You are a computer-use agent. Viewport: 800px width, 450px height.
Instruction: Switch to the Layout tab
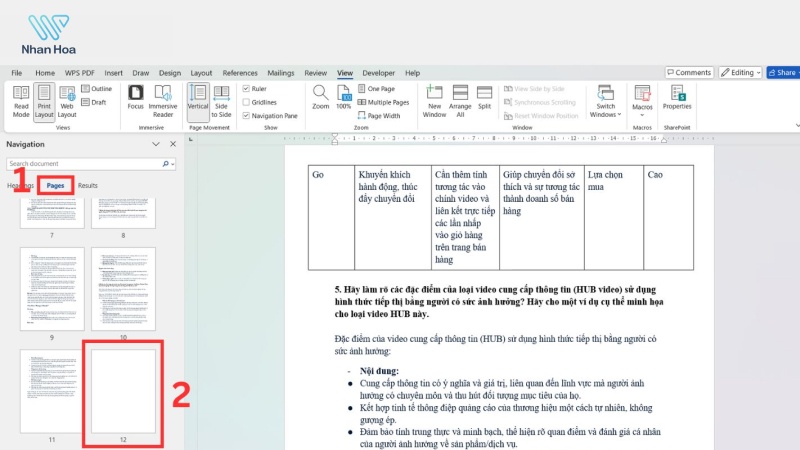pos(201,73)
